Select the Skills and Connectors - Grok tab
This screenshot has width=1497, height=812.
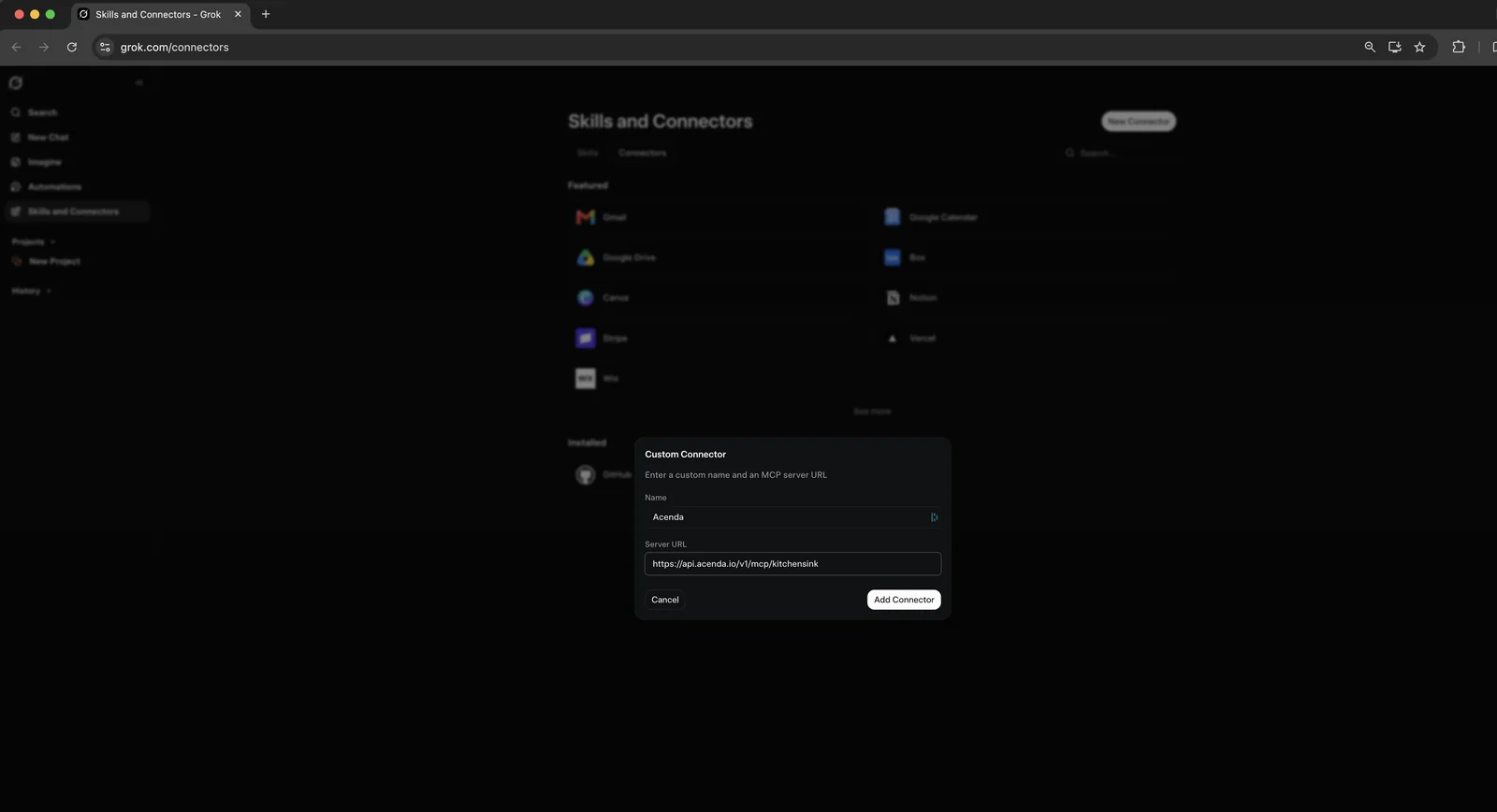click(158, 14)
